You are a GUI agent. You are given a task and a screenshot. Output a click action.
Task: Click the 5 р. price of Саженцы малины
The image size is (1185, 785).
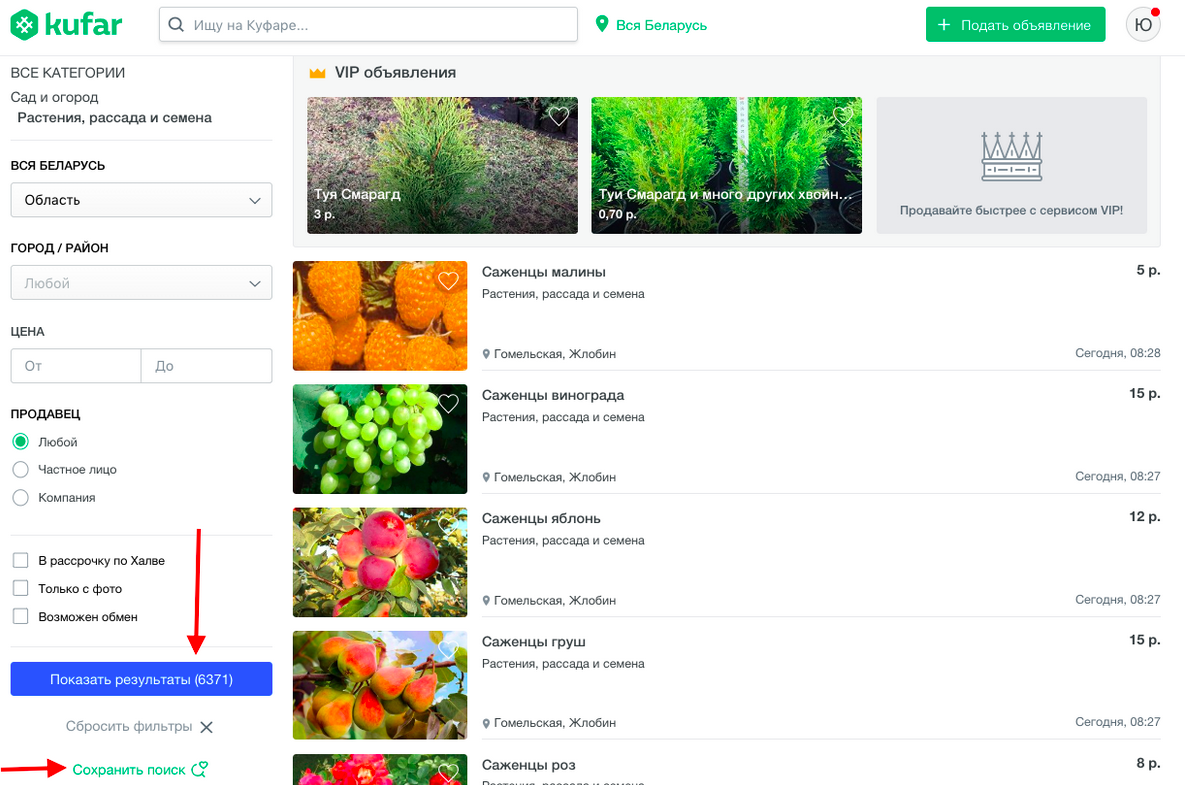click(x=1148, y=270)
